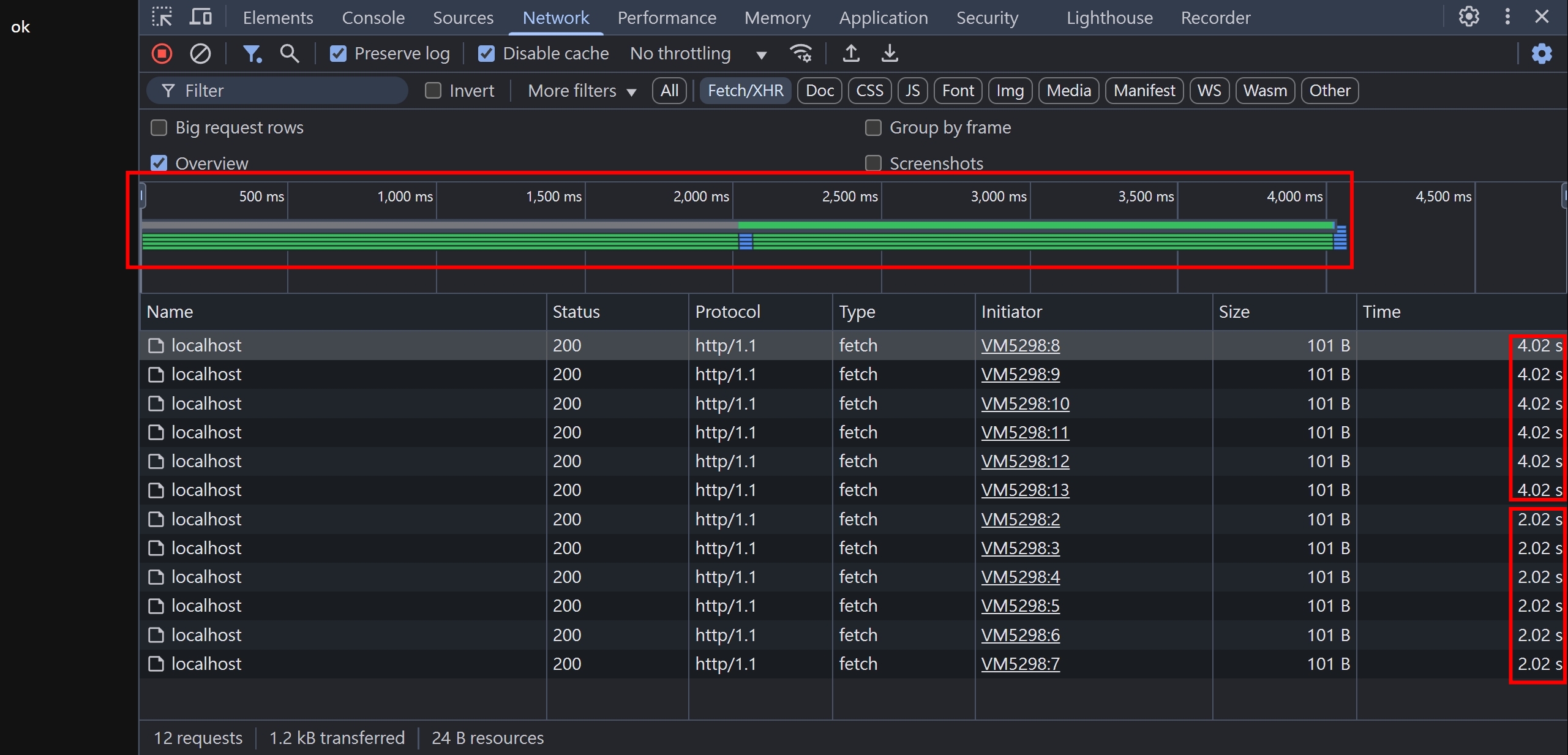The image size is (1568, 755).
Task: Filter by Other type
Action: [x=1329, y=91]
